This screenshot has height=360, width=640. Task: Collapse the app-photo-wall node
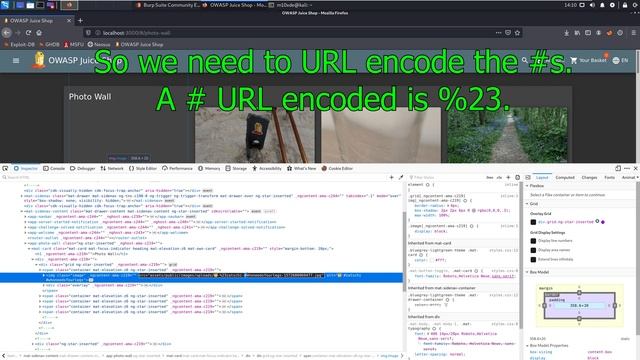(26, 243)
